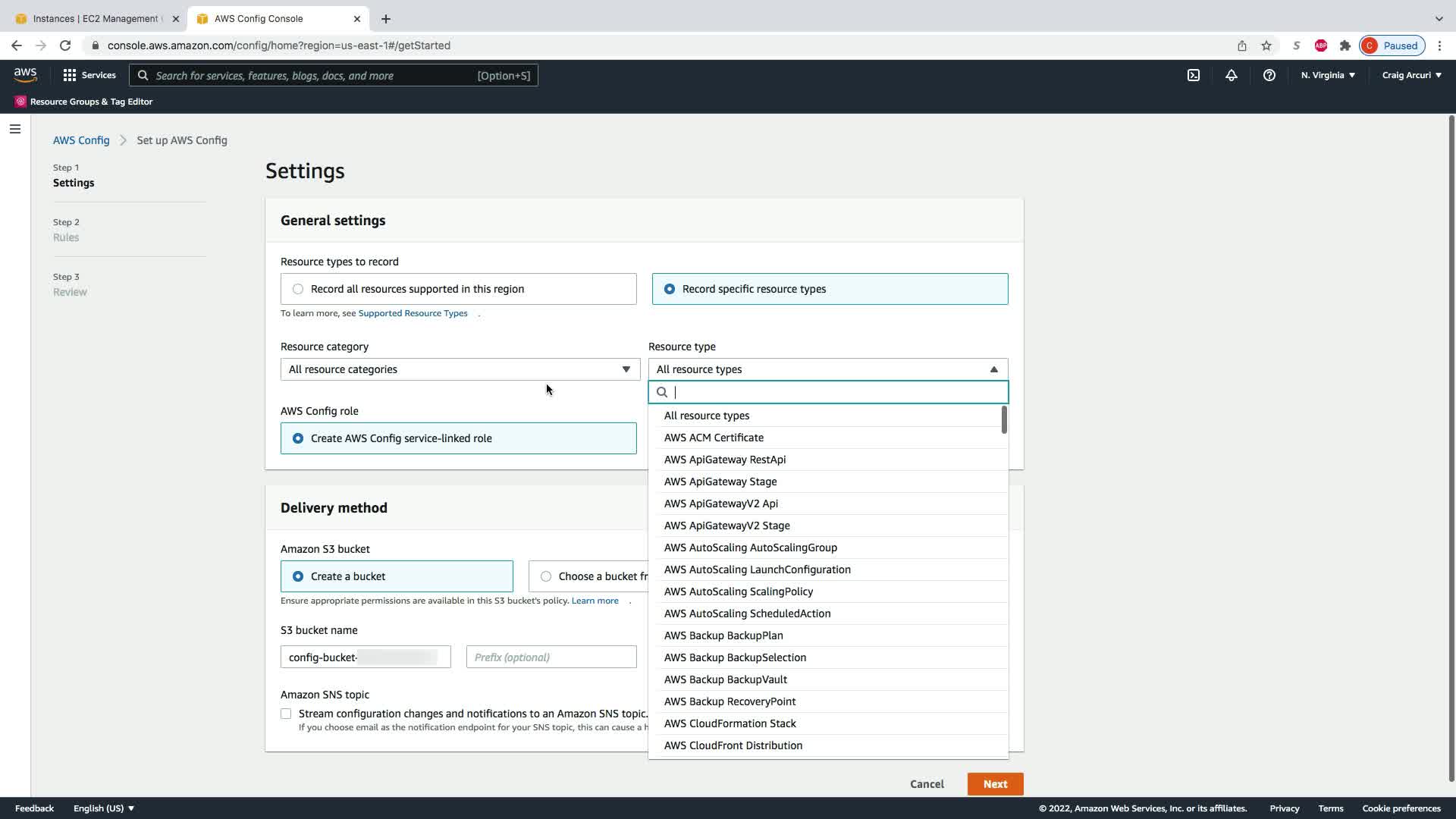Enable Stream configuration changes to SNS checkbox
1456x819 pixels.
pyautogui.click(x=286, y=714)
